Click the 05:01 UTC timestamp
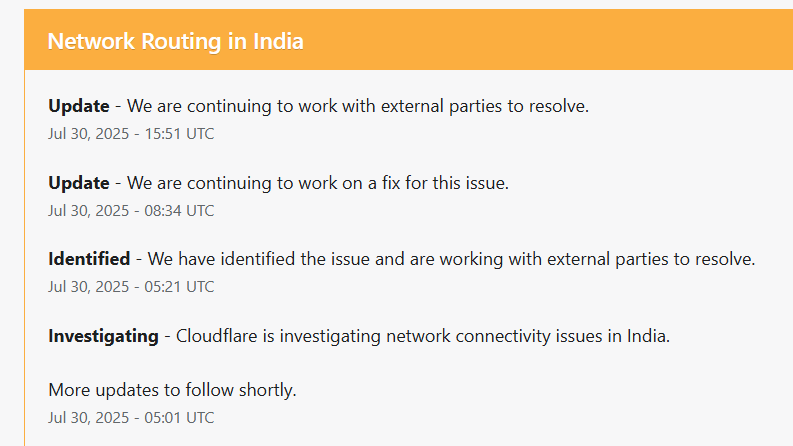Image resolution: width=793 pixels, height=446 pixels. coord(131,417)
